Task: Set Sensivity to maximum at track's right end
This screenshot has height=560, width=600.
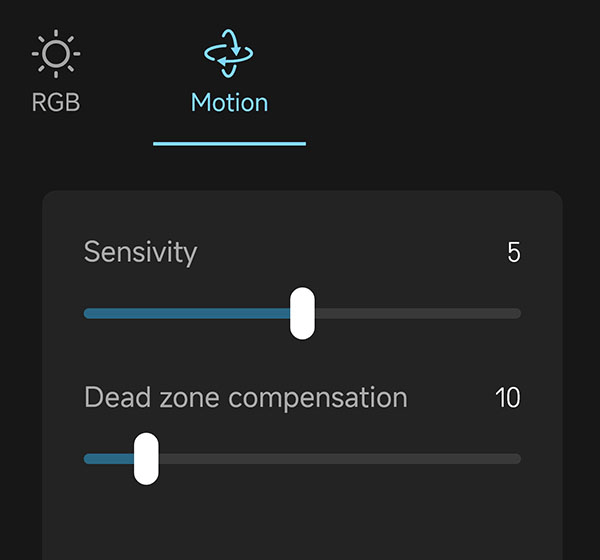Action: 518,313
